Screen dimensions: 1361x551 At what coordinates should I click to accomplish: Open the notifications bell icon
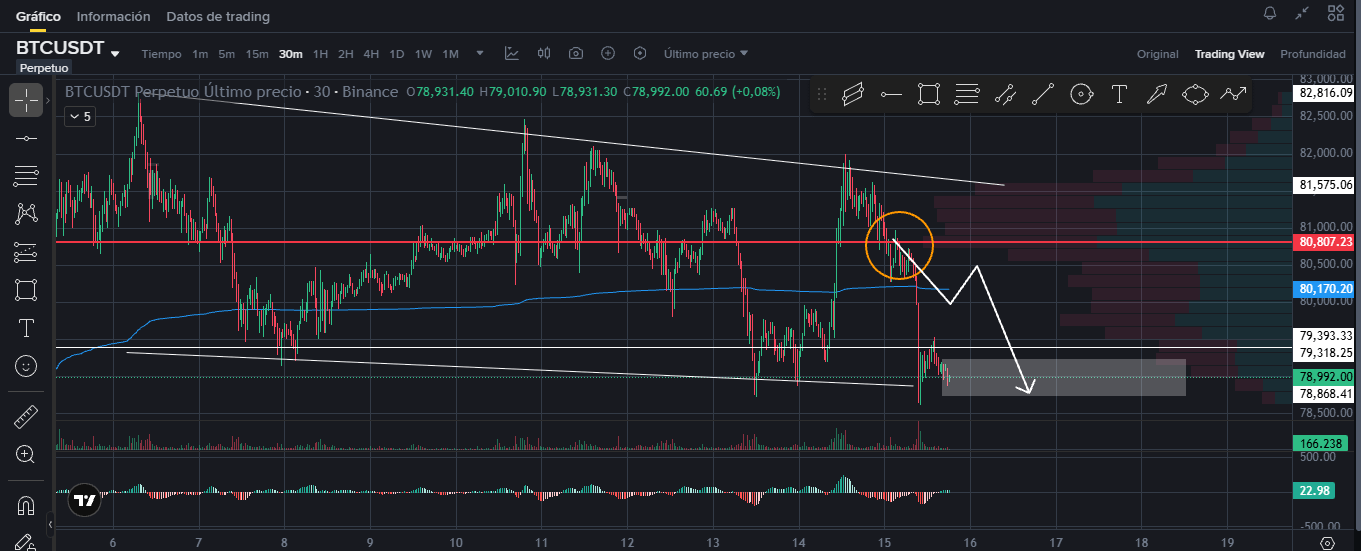pyautogui.click(x=1270, y=13)
